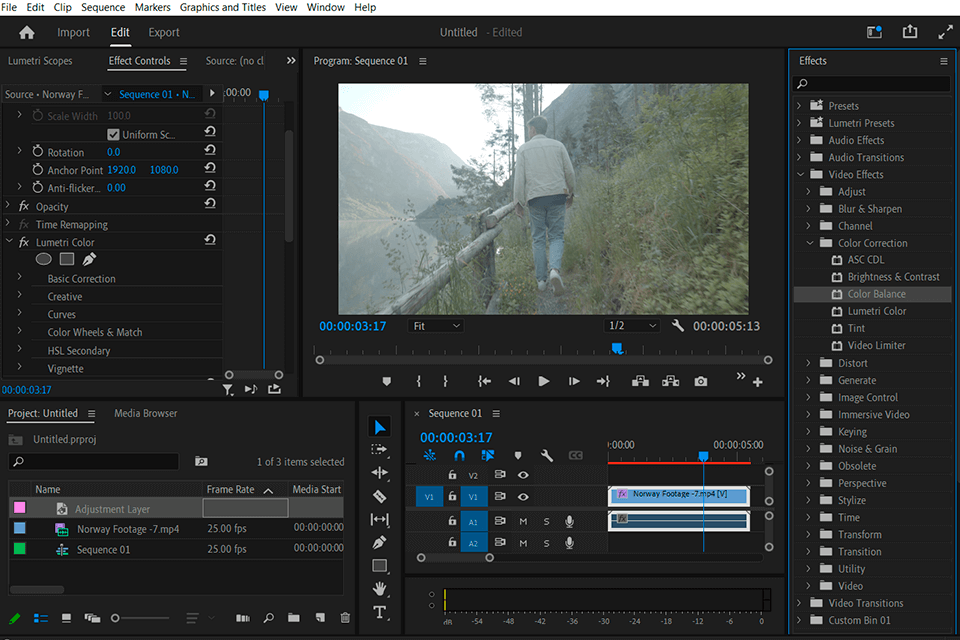
Task: Select the Type tool
Action: tap(380, 612)
